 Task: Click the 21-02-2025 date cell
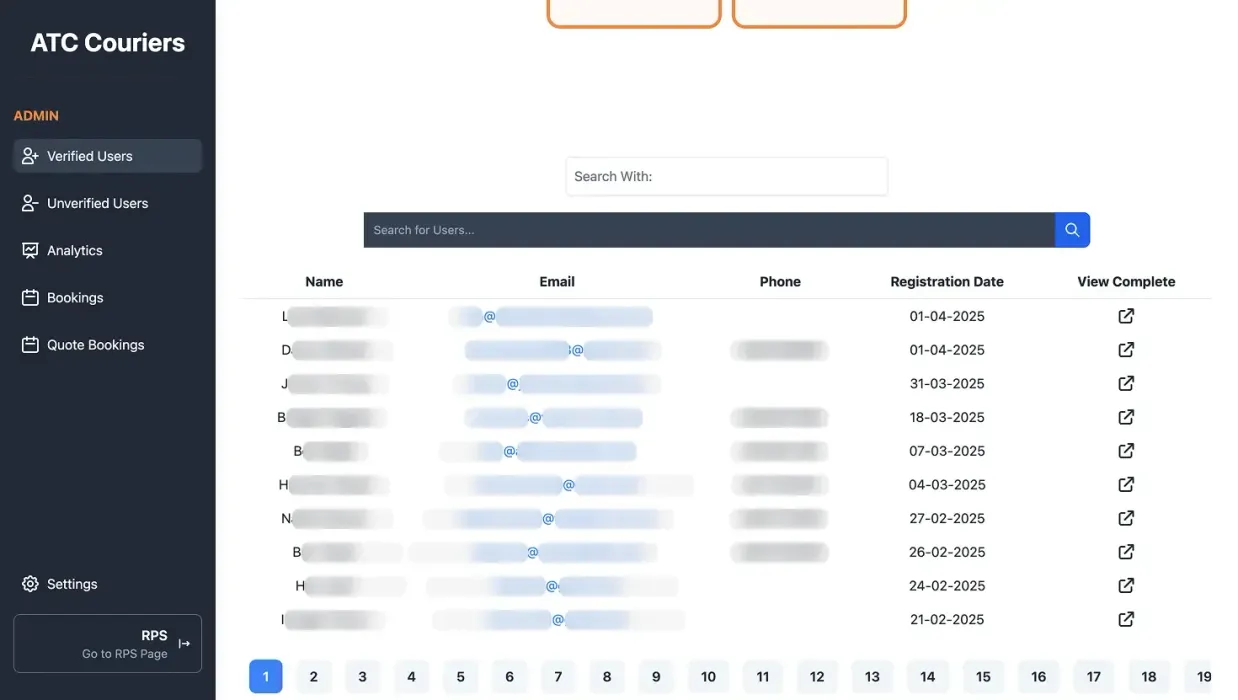click(947, 619)
